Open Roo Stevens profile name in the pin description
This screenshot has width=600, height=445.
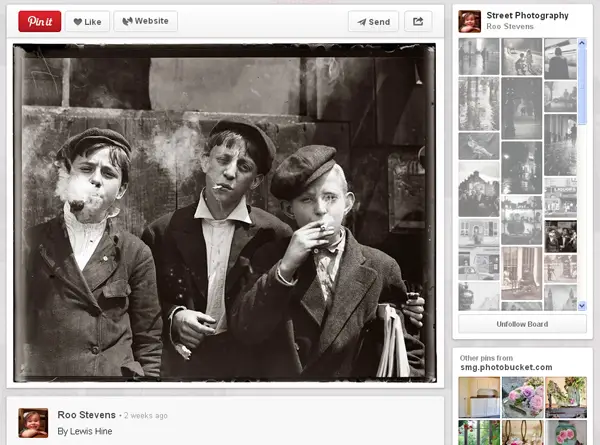point(86,415)
